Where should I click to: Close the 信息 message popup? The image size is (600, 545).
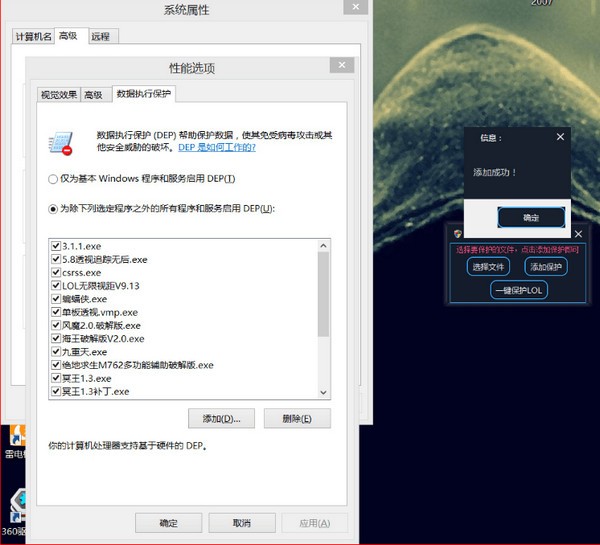[560, 137]
